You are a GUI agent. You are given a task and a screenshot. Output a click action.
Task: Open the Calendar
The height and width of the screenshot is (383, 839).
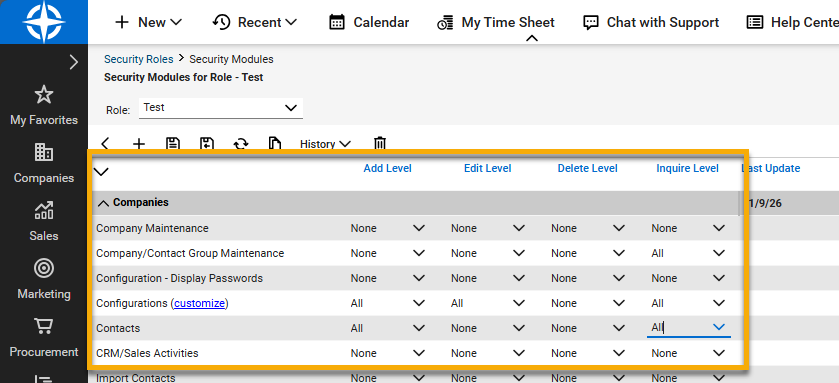[369, 22]
